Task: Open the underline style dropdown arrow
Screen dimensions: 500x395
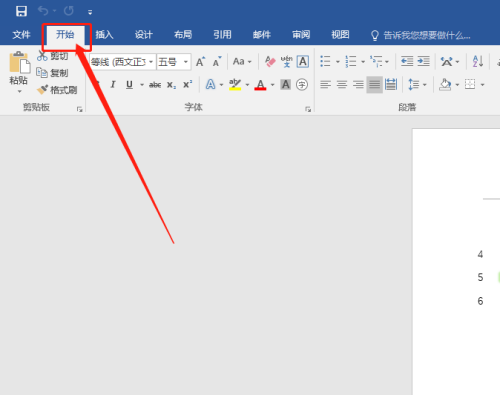Action: tap(142, 85)
